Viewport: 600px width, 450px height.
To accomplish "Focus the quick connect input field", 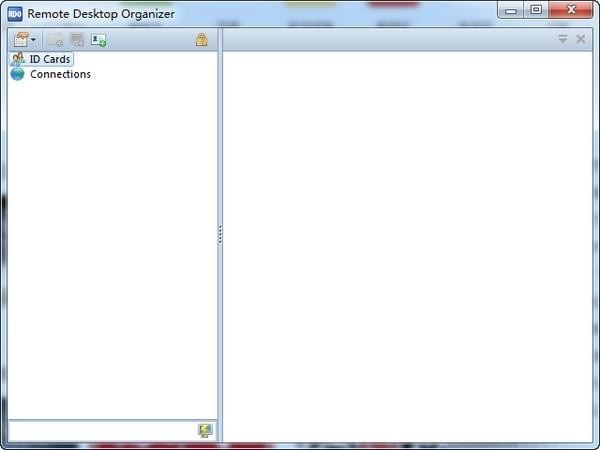I will point(103,431).
